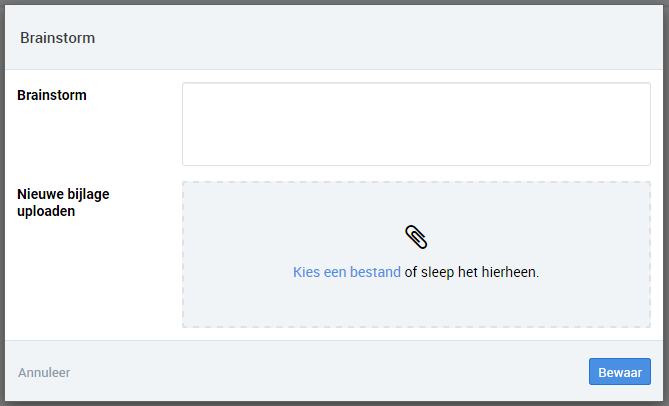Choose a file using the blue link
669x406 pixels.
pyautogui.click(x=346, y=272)
